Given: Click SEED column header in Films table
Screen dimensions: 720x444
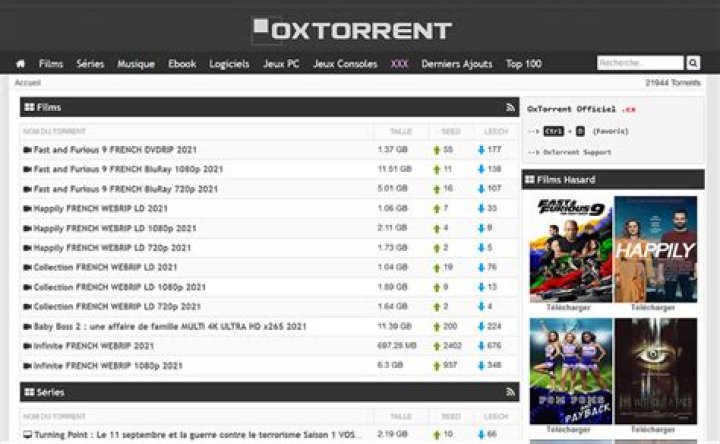Looking at the screenshot, I should (451, 131).
